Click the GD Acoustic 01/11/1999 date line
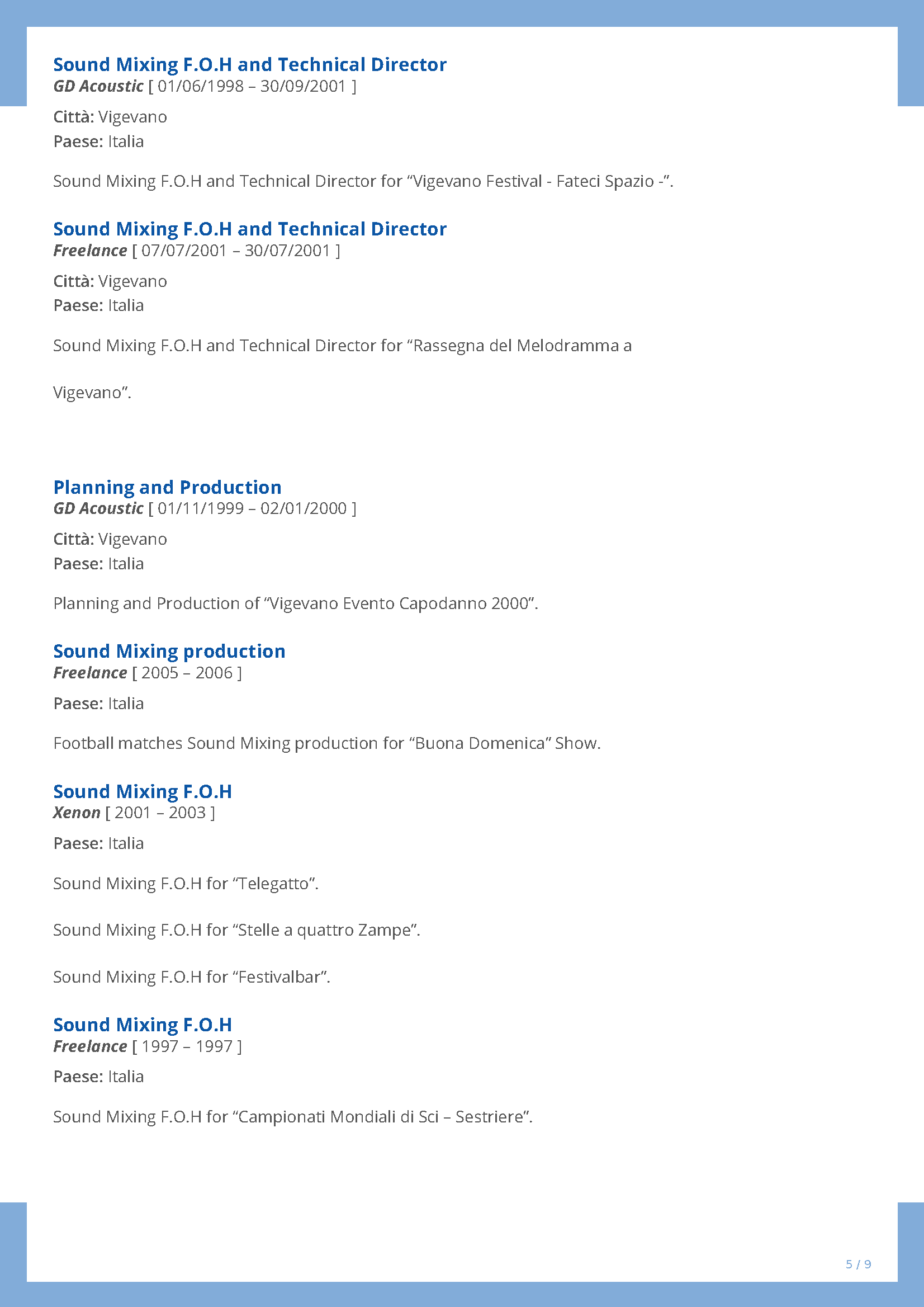924x1307 pixels. point(205,508)
